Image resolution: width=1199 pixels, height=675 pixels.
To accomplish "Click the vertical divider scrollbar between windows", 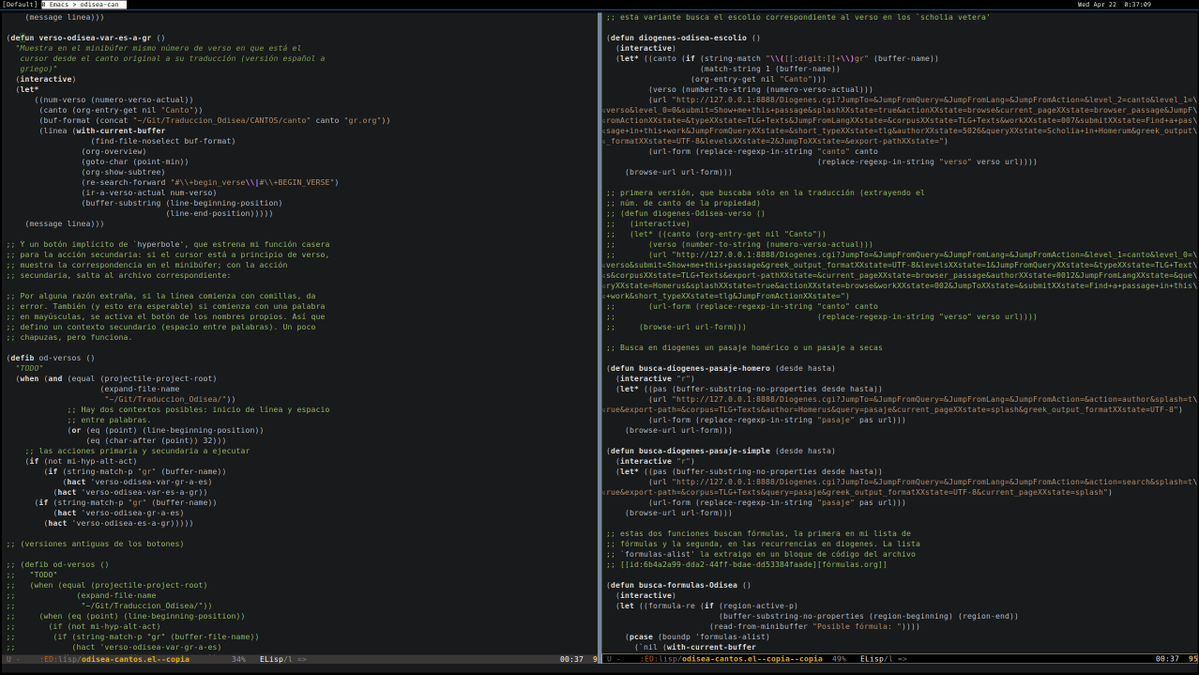I will click(600, 333).
